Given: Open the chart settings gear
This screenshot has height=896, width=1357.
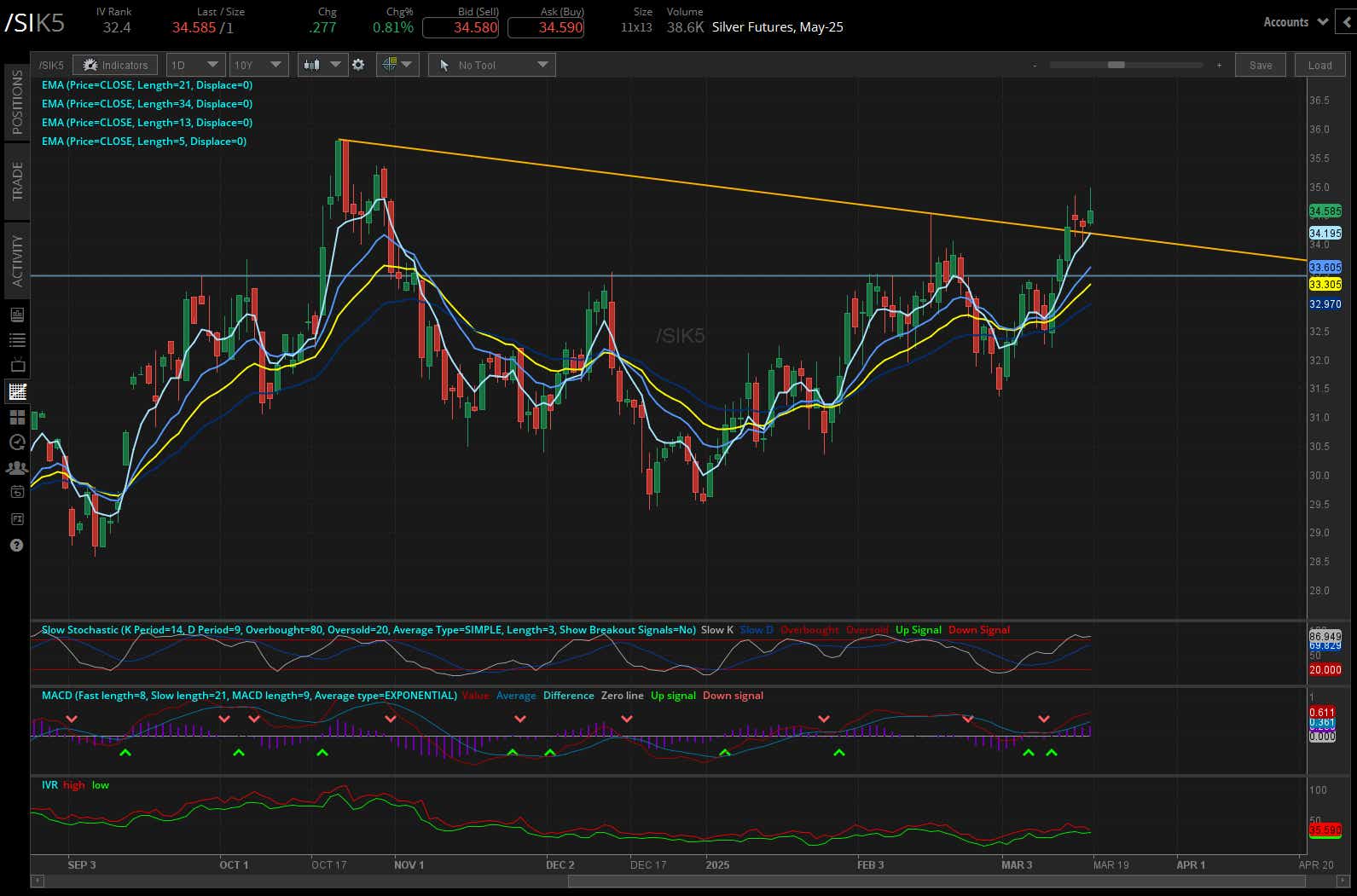Looking at the screenshot, I should 358,65.
